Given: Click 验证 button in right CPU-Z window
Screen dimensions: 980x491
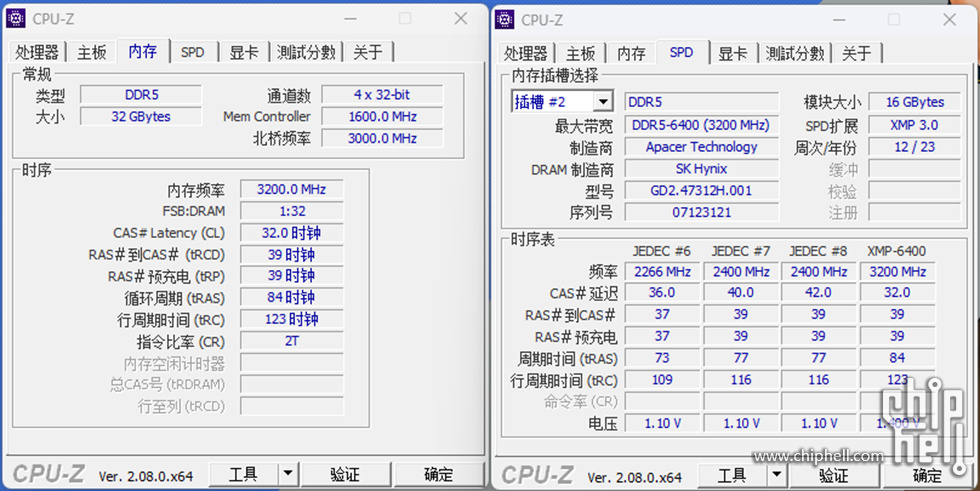Looking at the screenshot, I should coord(834,477).
